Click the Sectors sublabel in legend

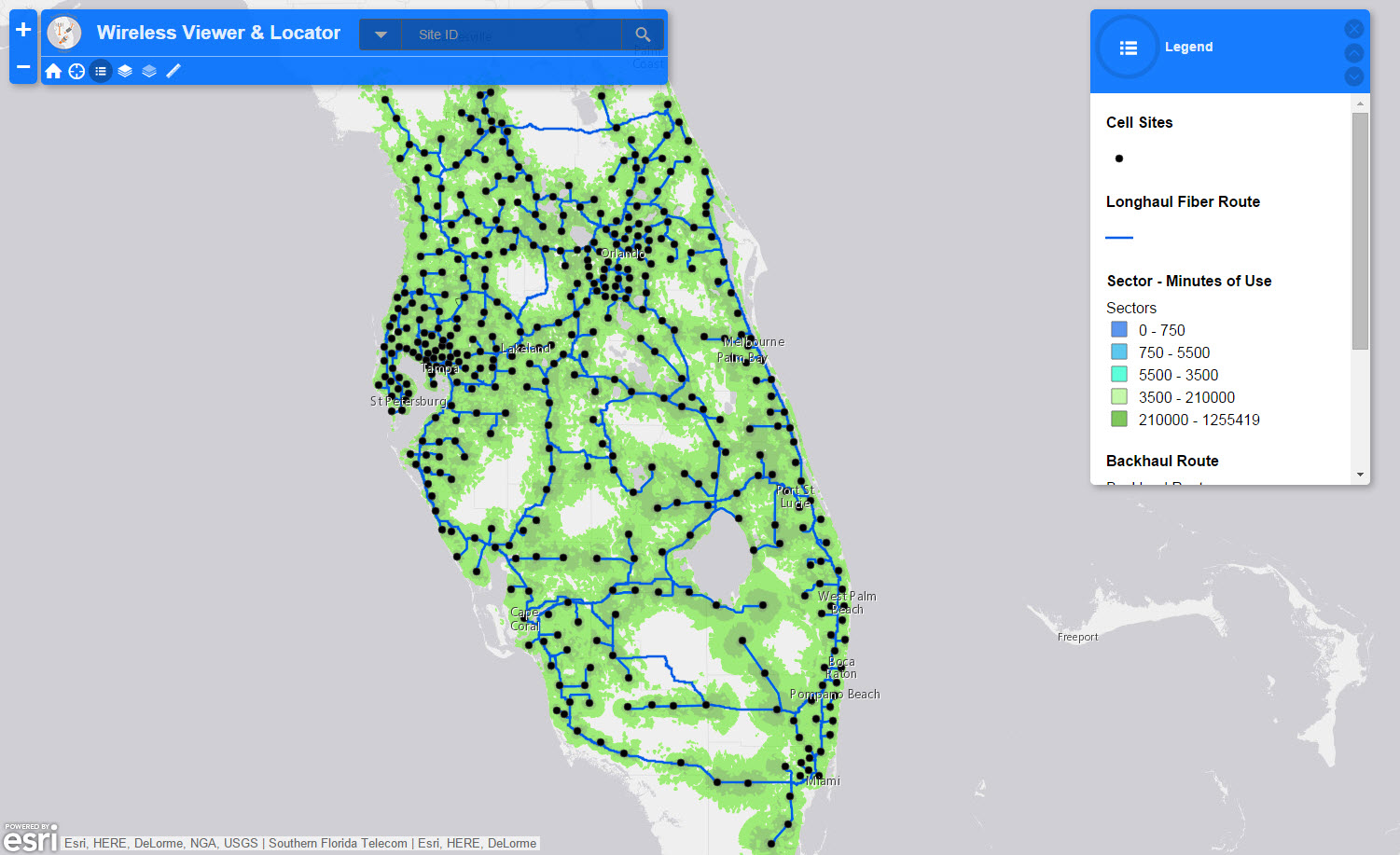[x=1131, y=308]
